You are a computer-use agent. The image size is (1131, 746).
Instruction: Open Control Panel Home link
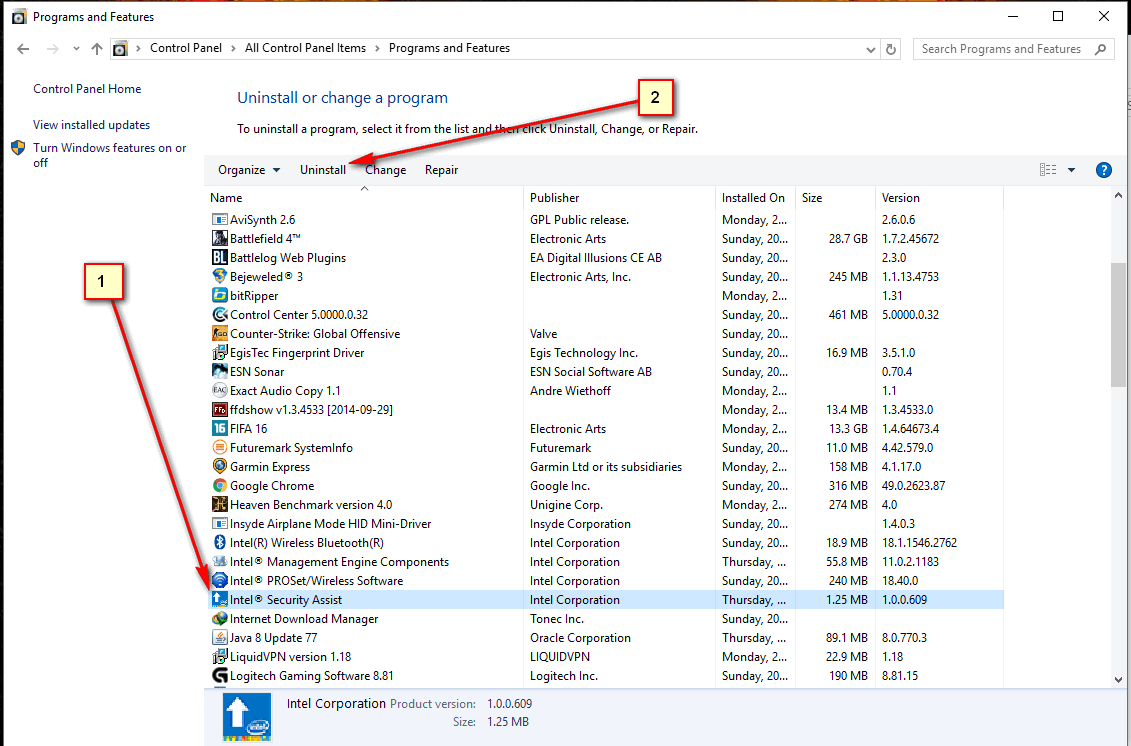pos(87,89)
